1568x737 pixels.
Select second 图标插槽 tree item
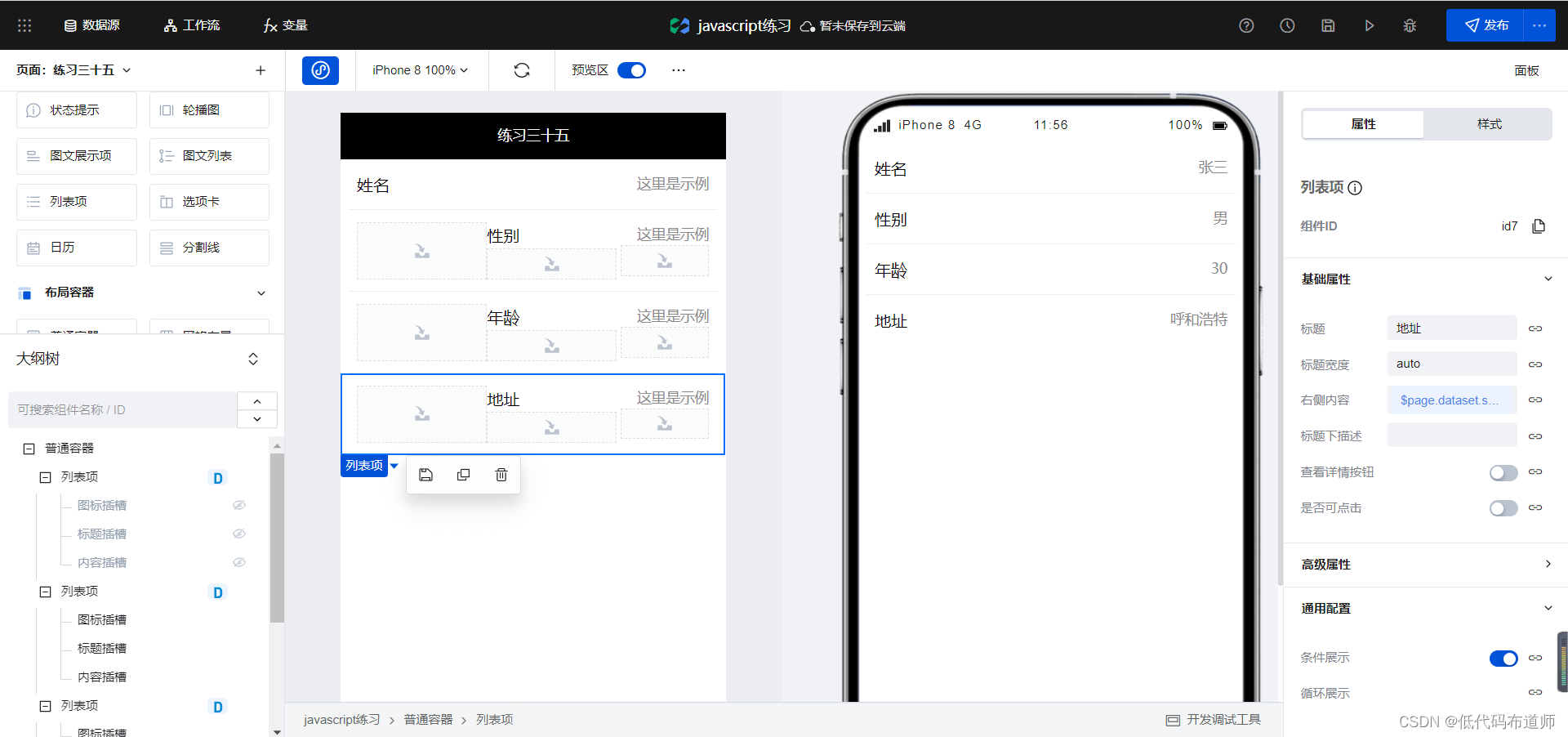(x=102, y=620)
